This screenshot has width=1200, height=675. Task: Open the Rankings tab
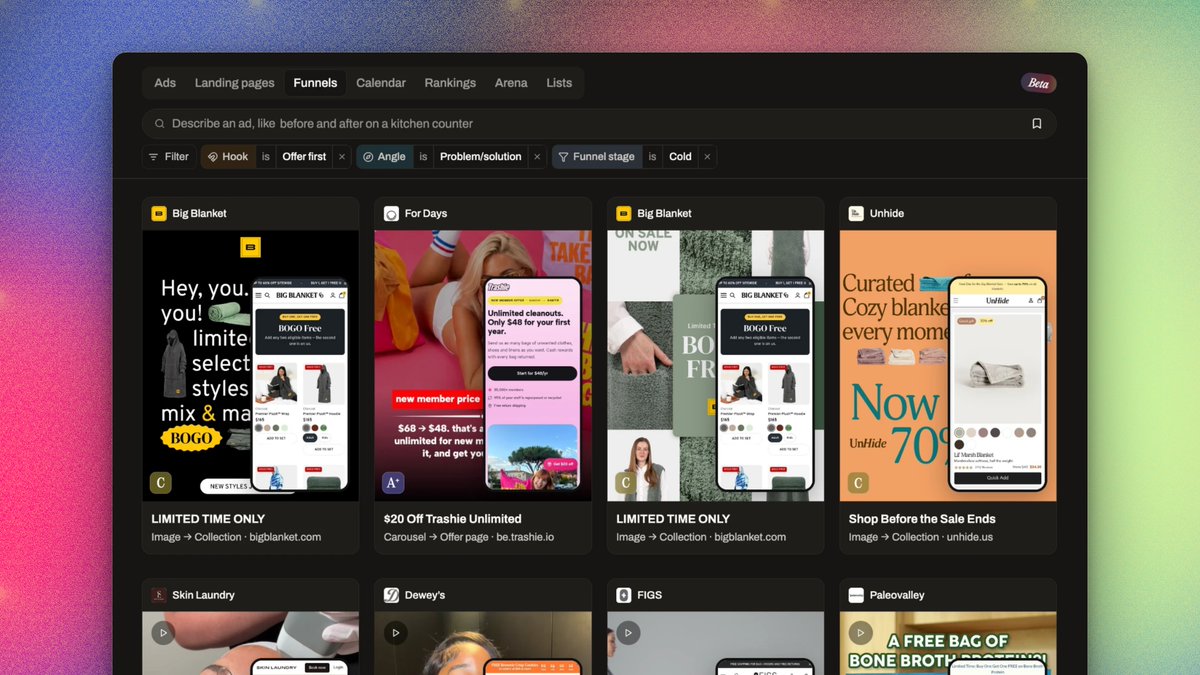click(450, 83)
